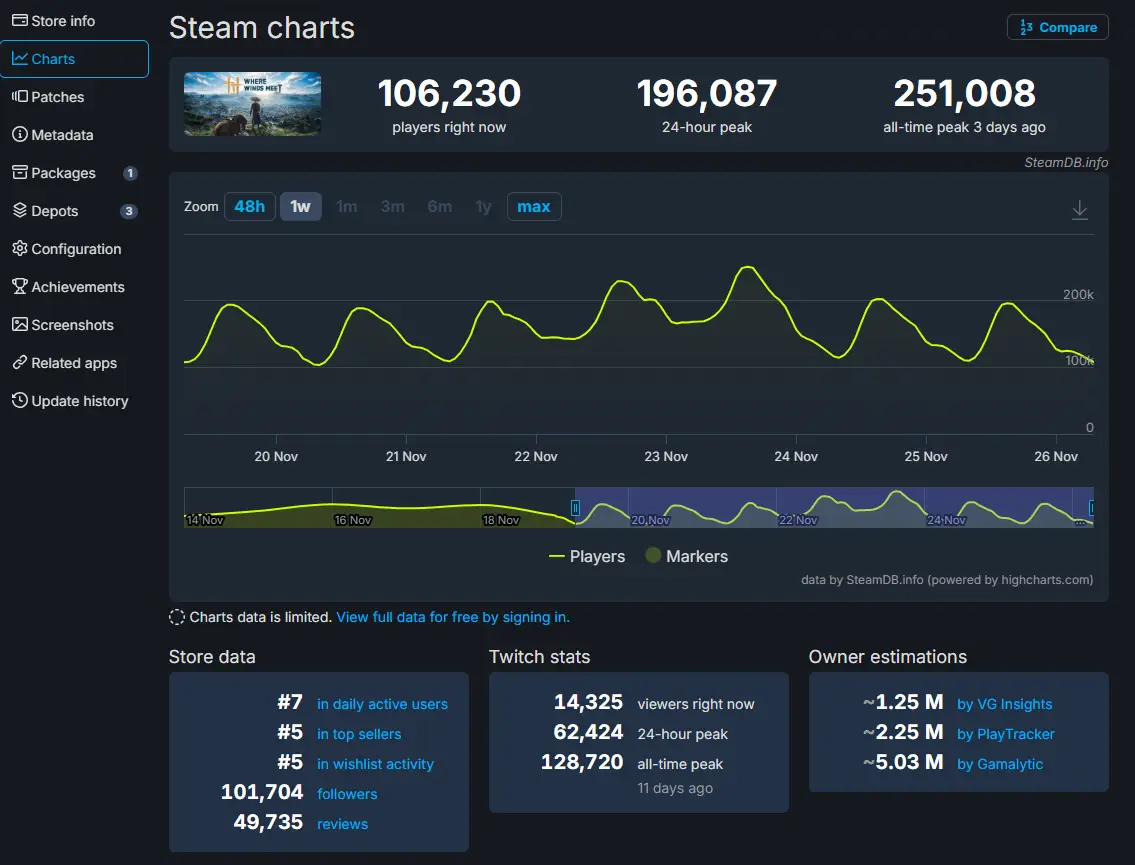Click the Related apps link icon
Screen dimensions: 1135x865
tap(19, 363)
